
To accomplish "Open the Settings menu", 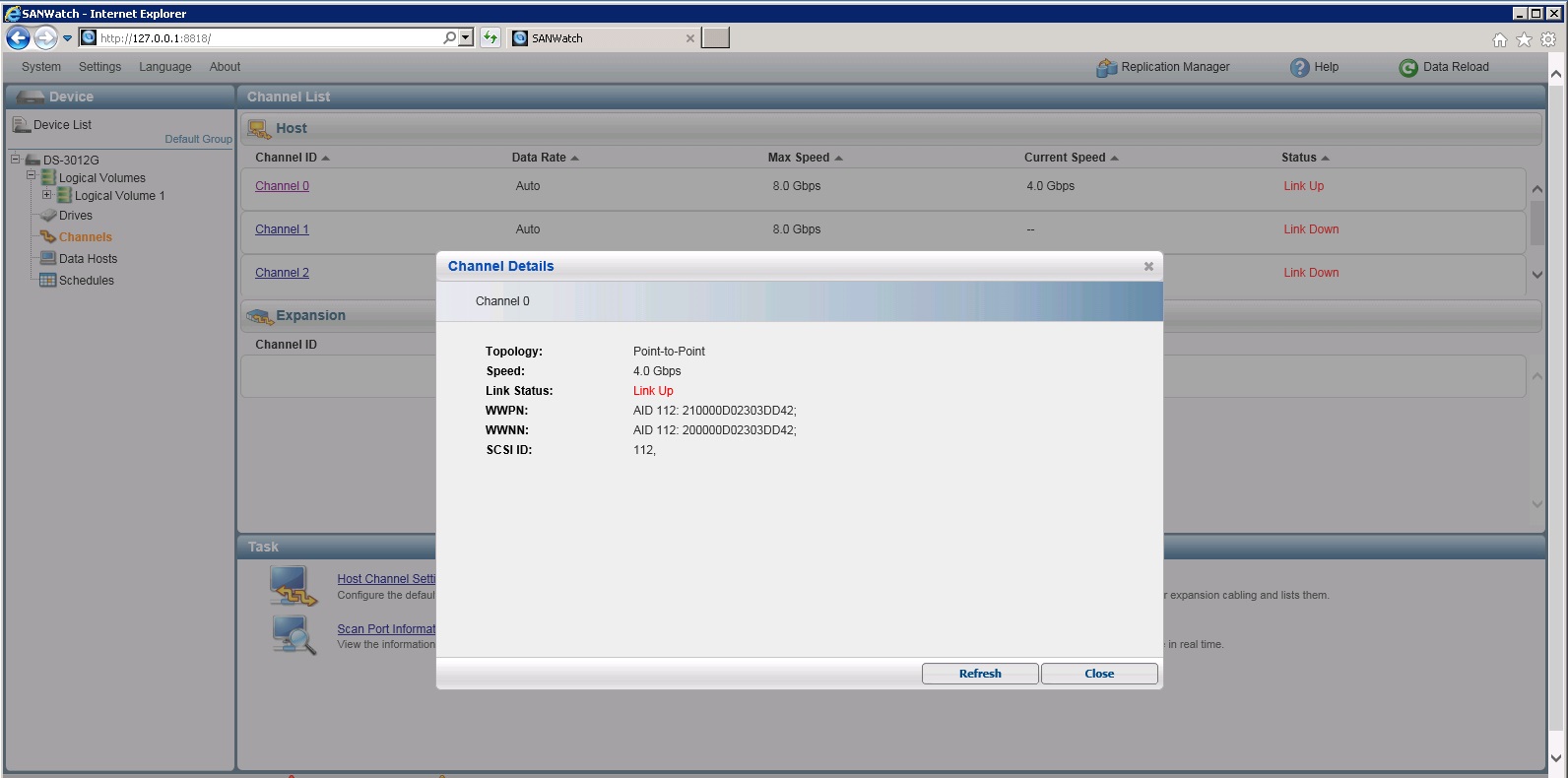I will pyautogui.click(x=99, y=67).
